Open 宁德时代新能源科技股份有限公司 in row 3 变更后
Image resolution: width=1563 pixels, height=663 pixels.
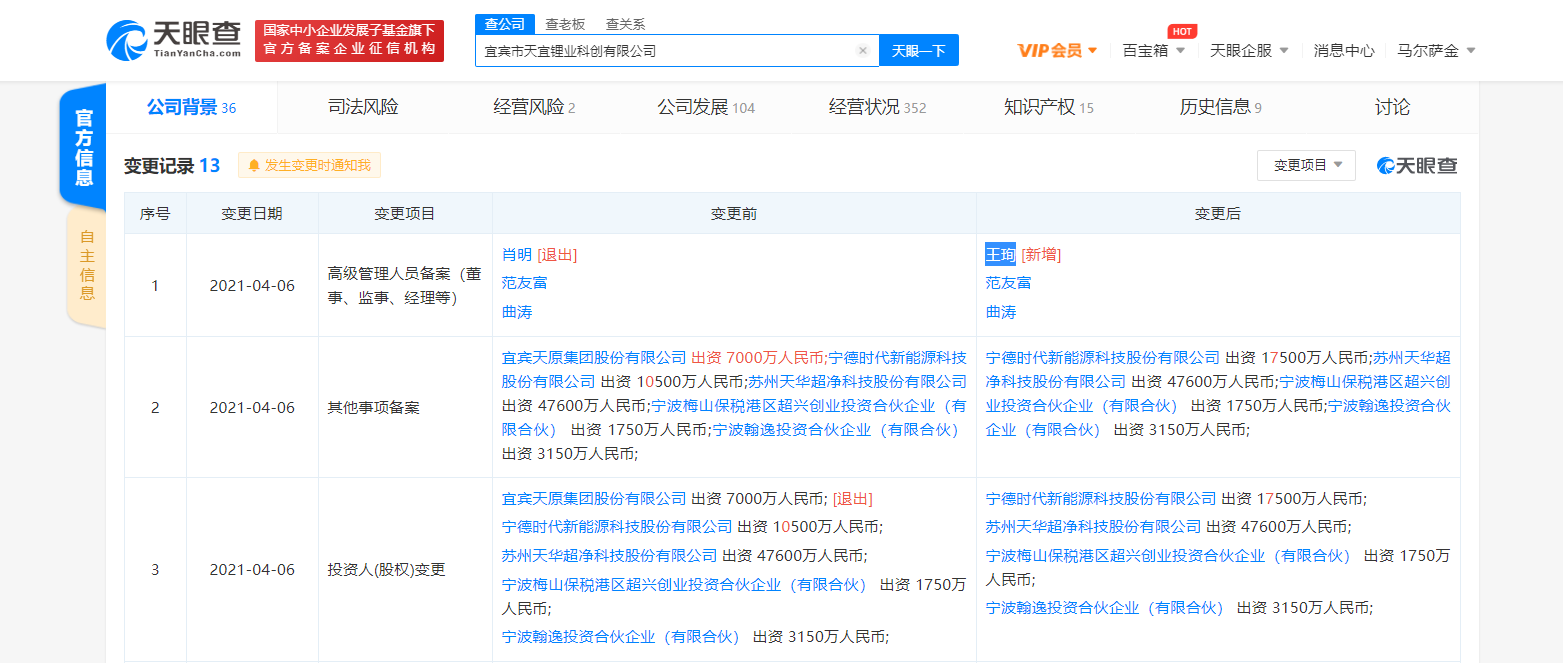click(1101, 498)
